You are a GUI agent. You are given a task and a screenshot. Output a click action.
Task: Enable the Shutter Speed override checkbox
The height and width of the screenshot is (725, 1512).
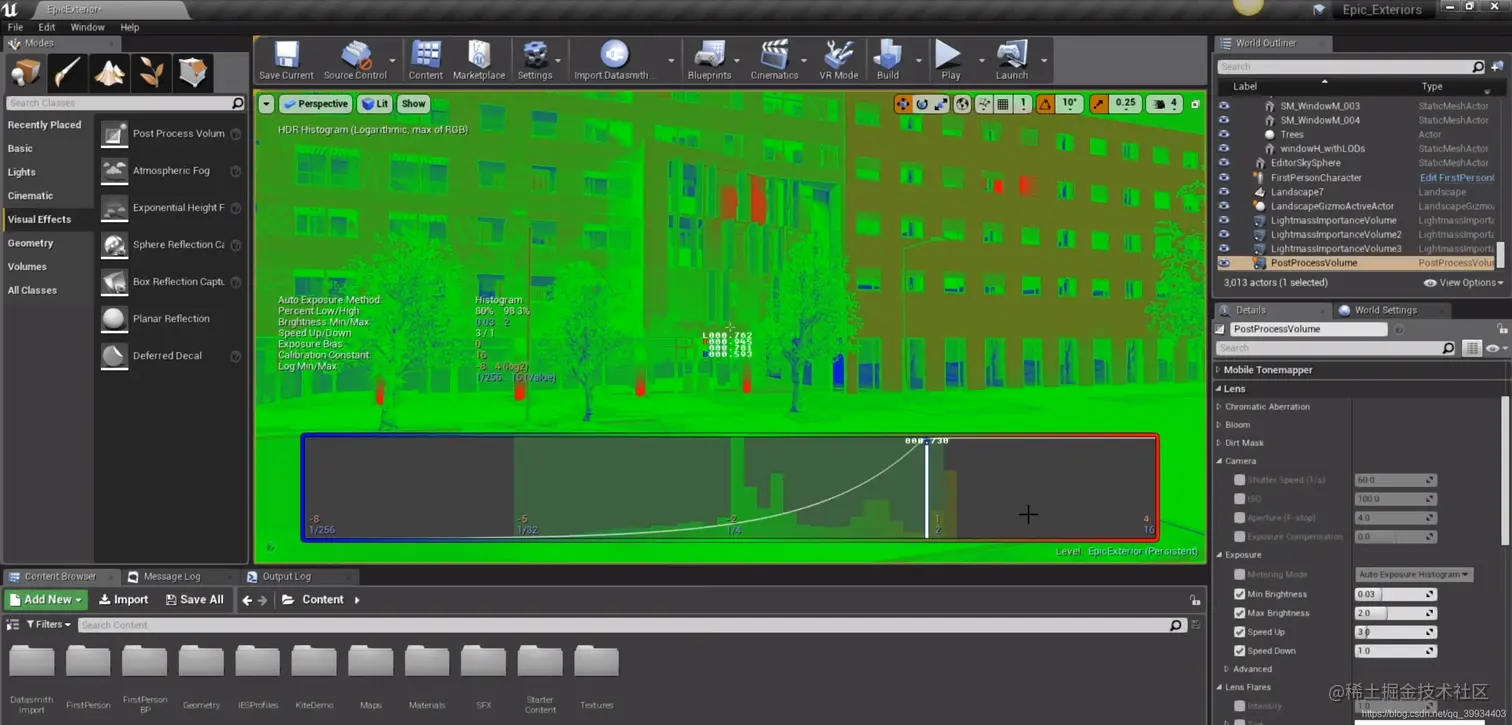tap(1240, 480)
